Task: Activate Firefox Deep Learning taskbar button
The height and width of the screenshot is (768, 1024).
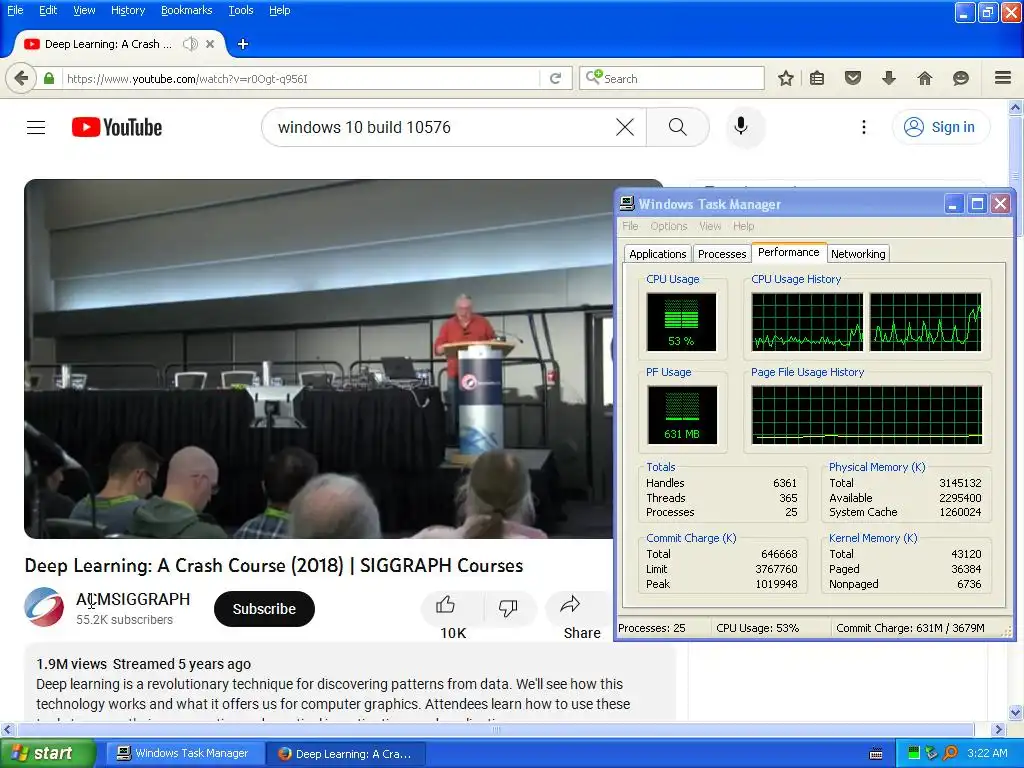Action: (x=346, y=754)
